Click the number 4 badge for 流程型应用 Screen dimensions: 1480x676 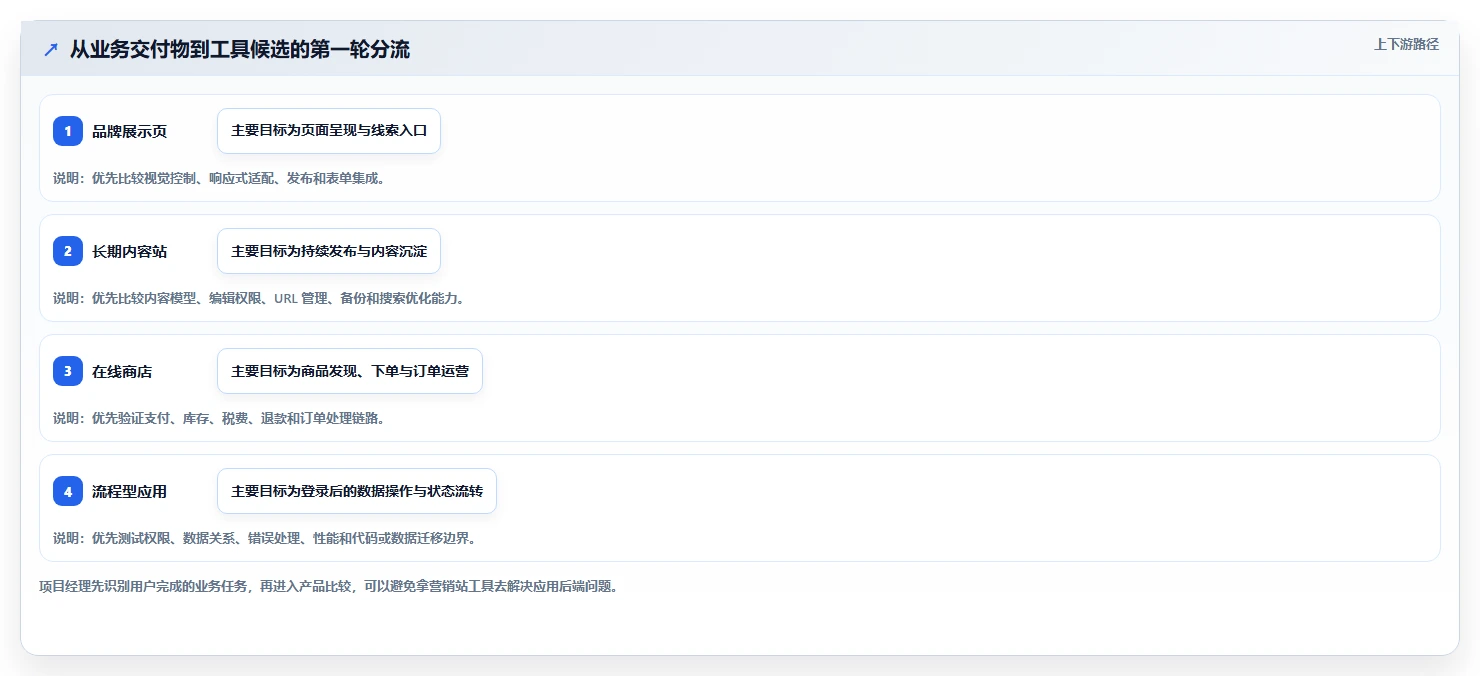tap(68, 491)
